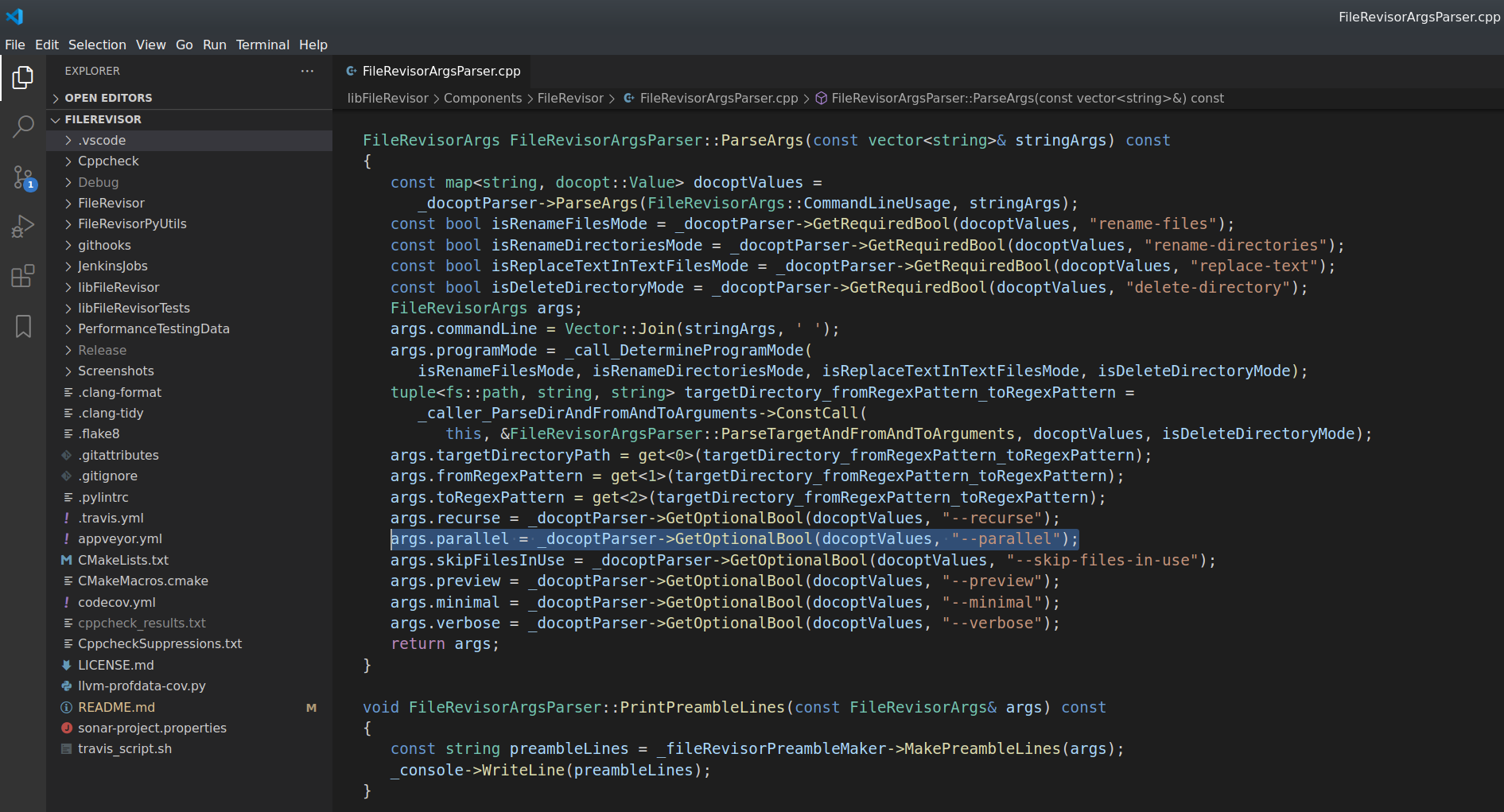Open .pylintrc file
This screenshot has width=1504, height=812.
tap(188, 497)
